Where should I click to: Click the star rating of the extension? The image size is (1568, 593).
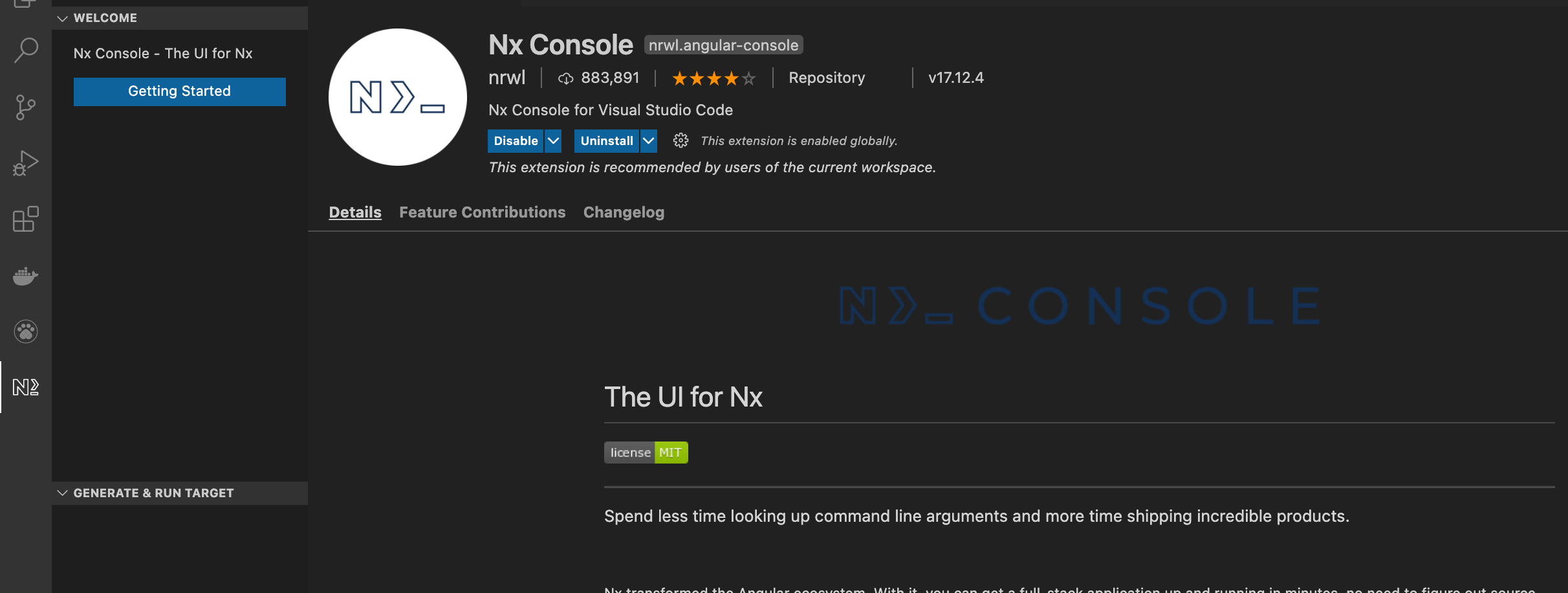pos(714,78)
